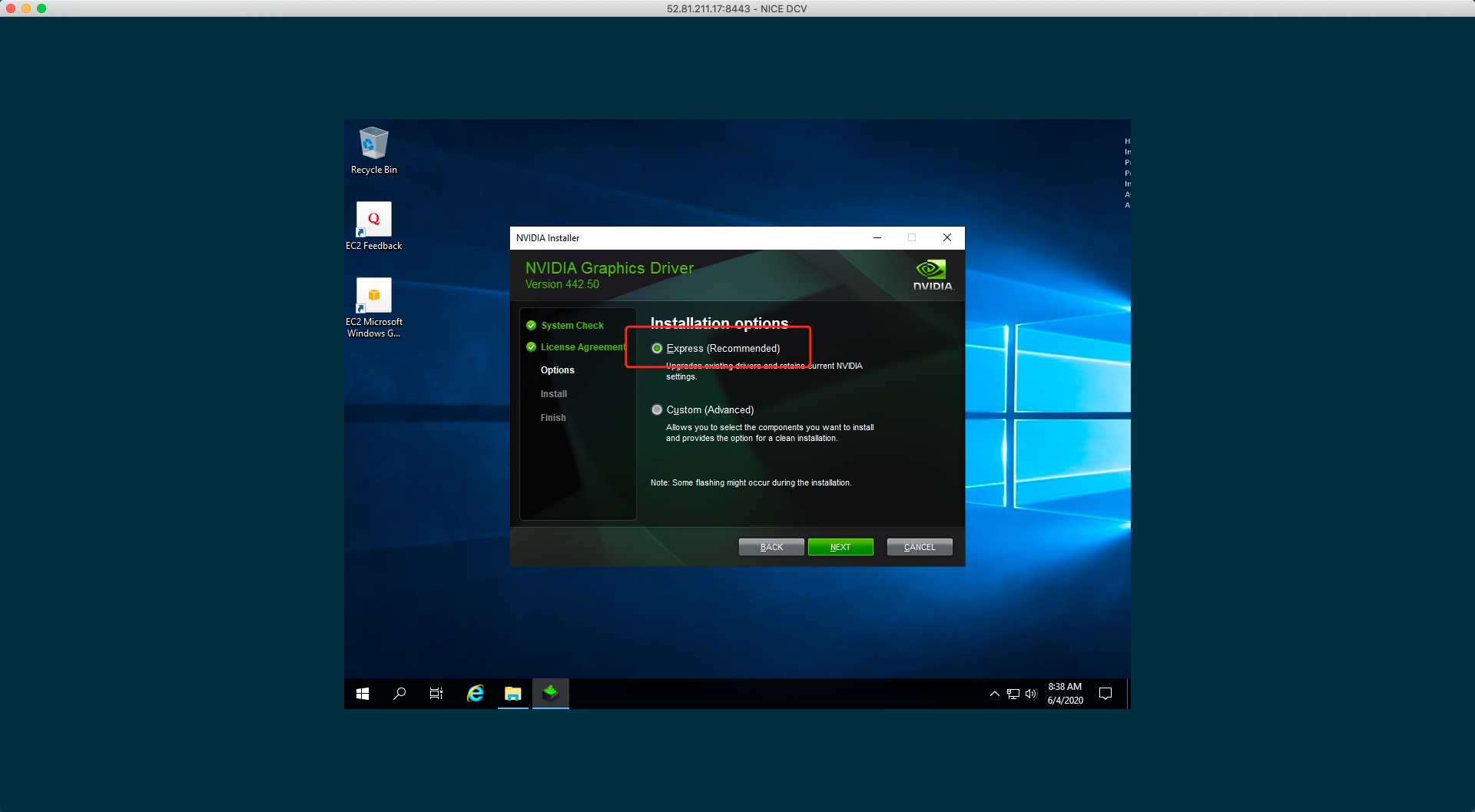The image size is (1475, 812).
Task: Show hidden system tray icons
Action: [x=995, y=694]
